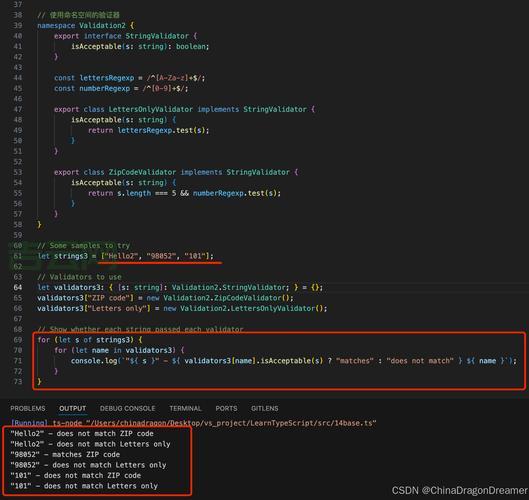Select the DEBUG CONSOLE tab
Screen dimensions: 529x500
(128, 408)
